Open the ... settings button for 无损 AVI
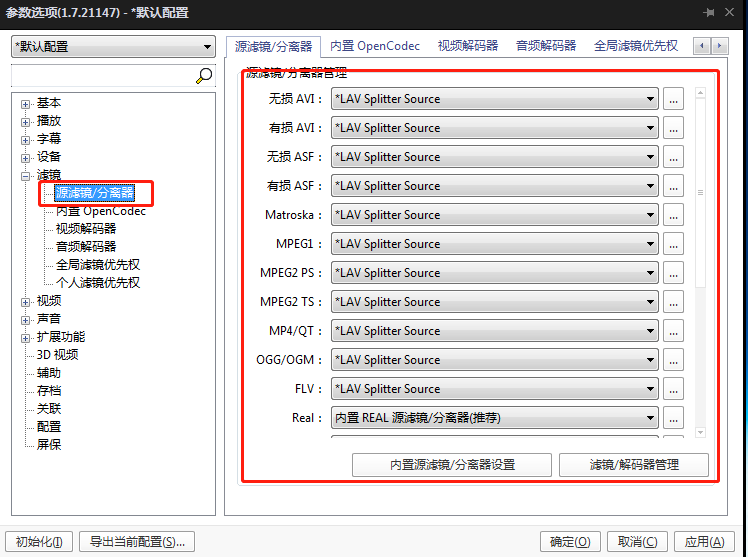Image resolution: width=748 pixels, height=557 pixels. point(673,99)
